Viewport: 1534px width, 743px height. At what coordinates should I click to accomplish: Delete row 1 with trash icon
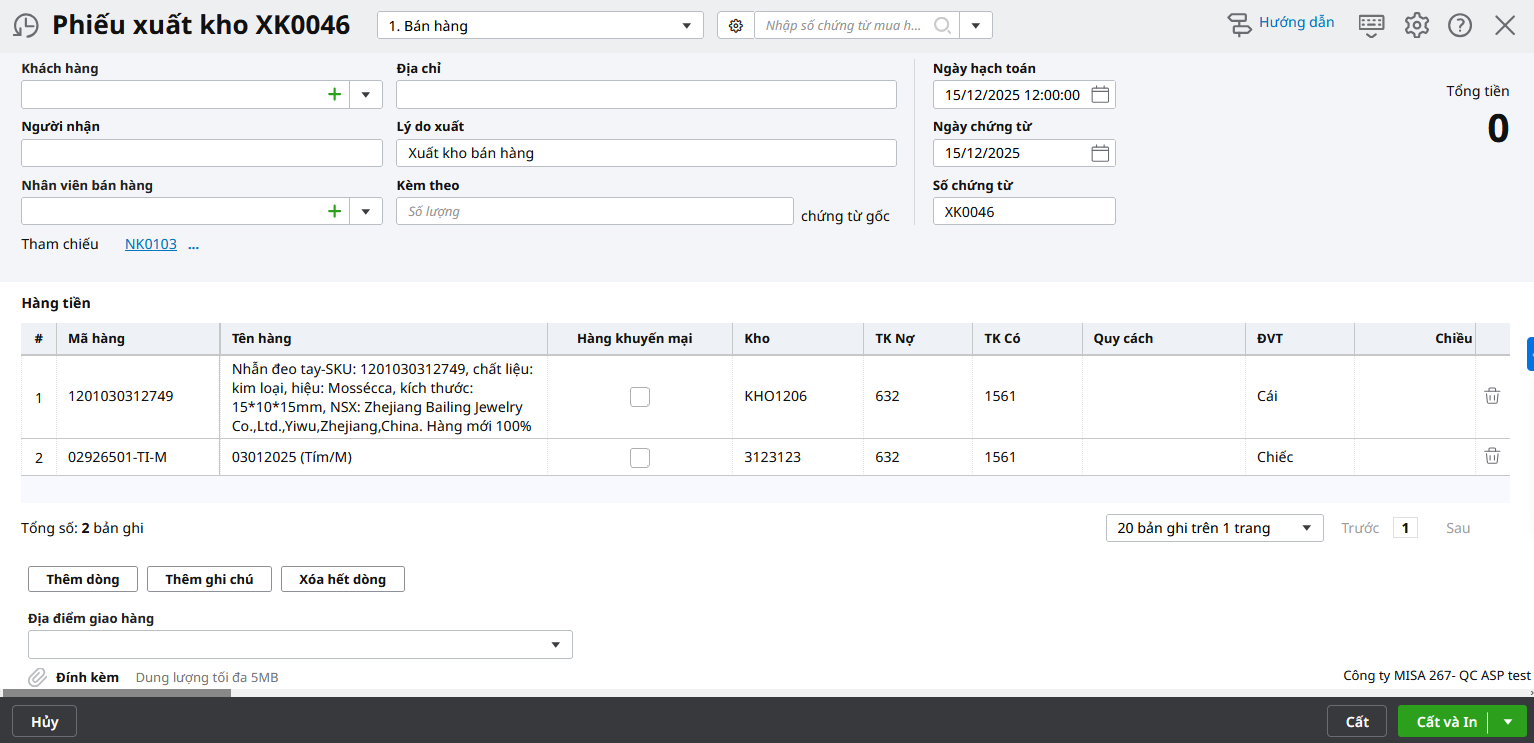[x=1492, y=396]
